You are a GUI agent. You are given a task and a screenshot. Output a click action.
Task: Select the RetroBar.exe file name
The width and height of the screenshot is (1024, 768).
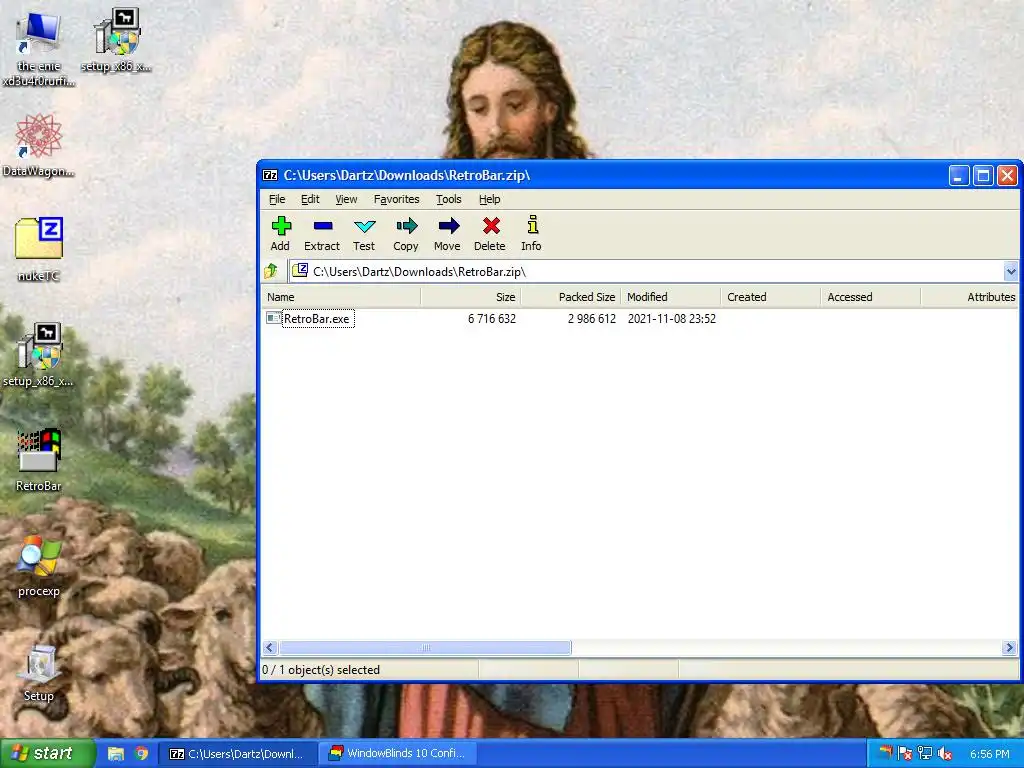[x=317, y=319]
